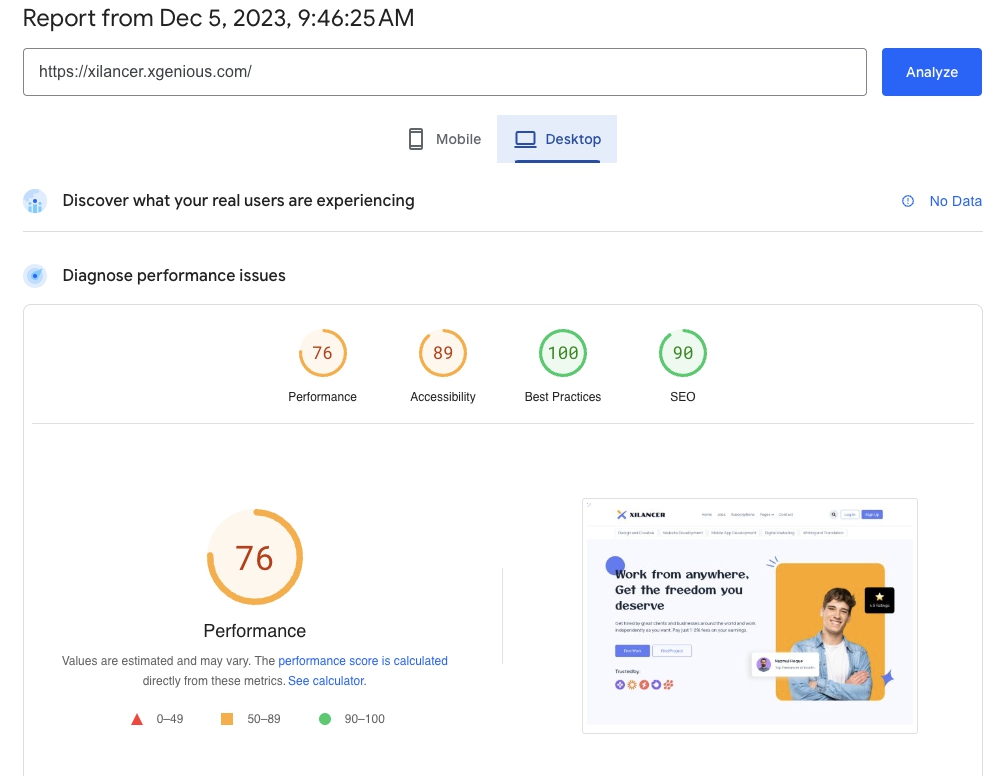This screenshot has height=776, width=1002.
Task: Click 'Diagnose performance issues' heading
Action: tap(174, 275)
